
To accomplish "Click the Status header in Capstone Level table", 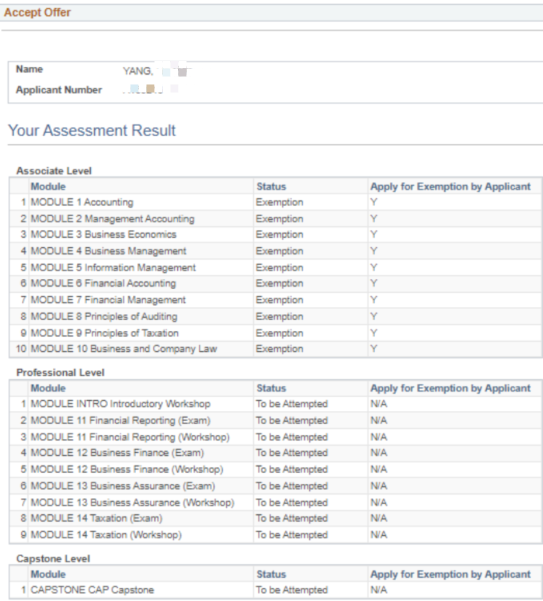I will (x=271, y=574).
